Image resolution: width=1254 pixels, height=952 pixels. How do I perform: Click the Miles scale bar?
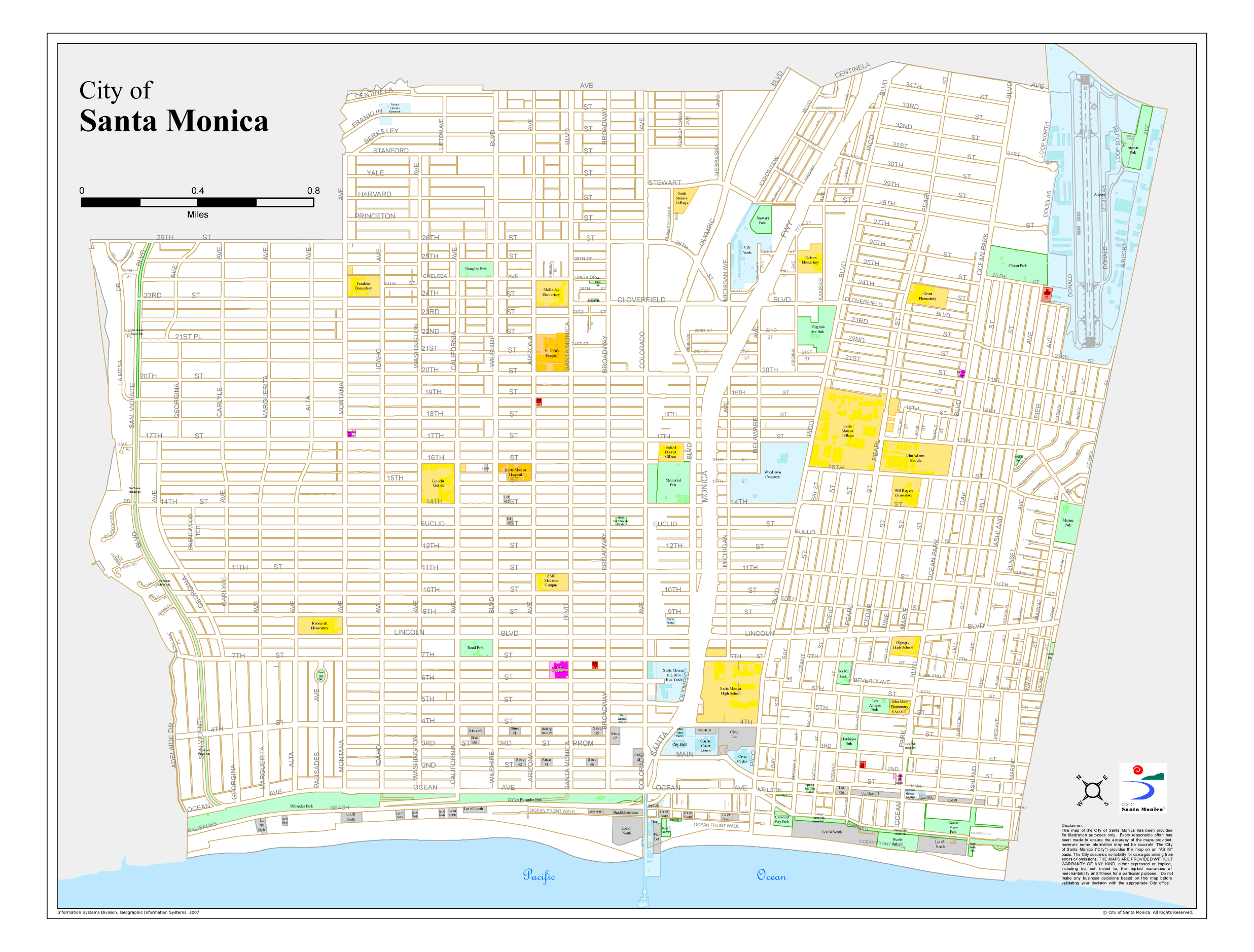click(197, 202)
